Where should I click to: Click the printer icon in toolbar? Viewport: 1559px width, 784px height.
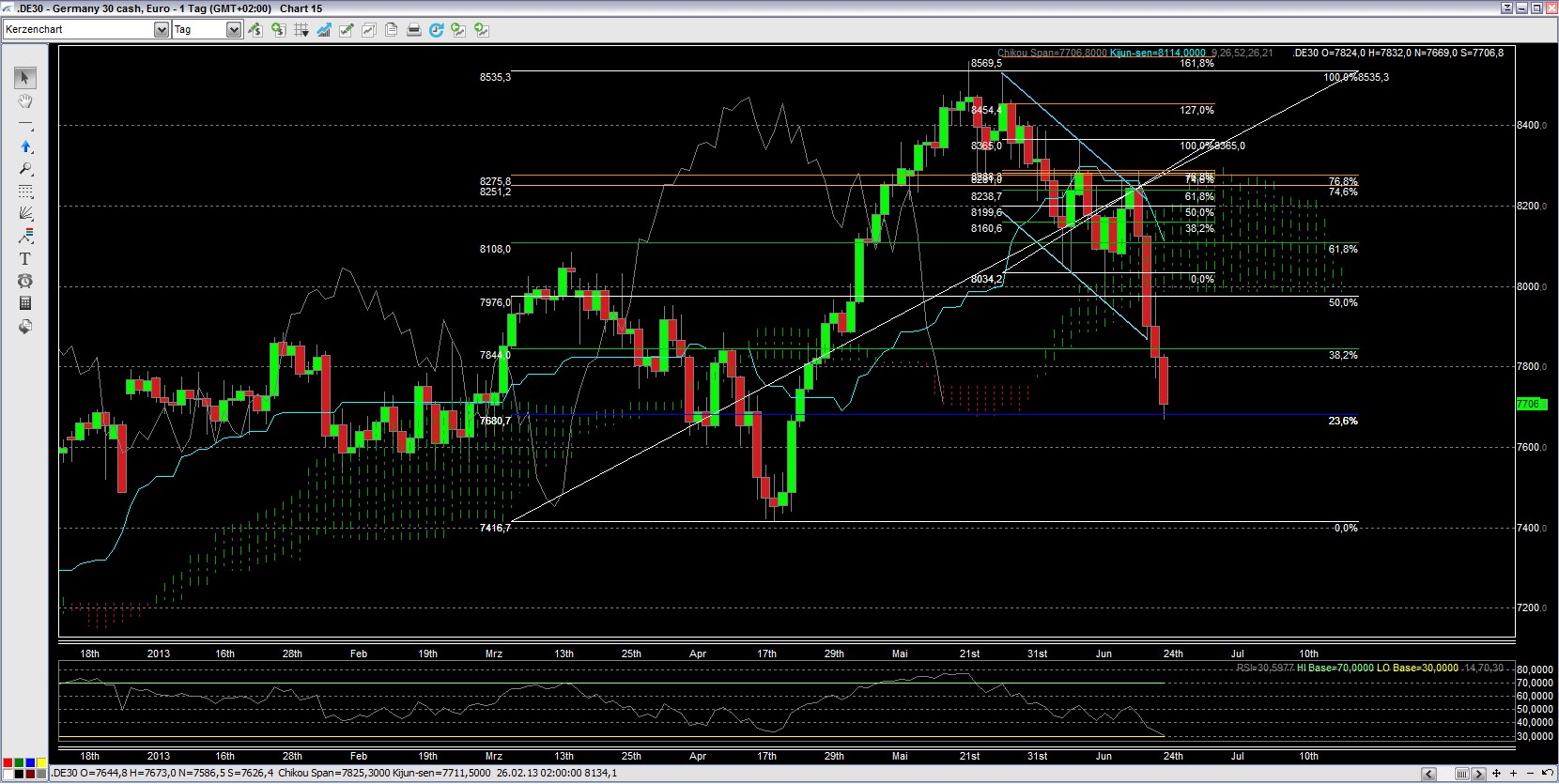[x=413, y=30]
